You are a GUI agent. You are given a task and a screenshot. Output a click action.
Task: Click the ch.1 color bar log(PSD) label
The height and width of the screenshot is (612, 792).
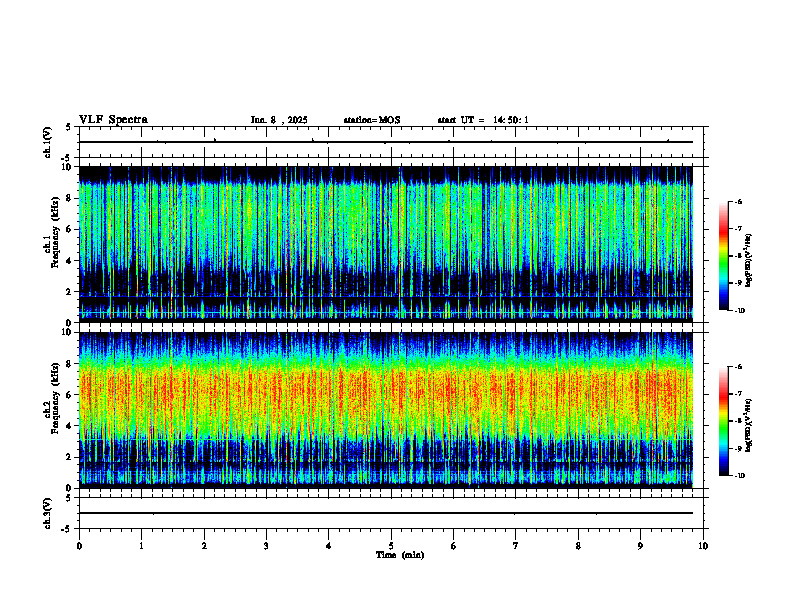(x=749, y=261)
